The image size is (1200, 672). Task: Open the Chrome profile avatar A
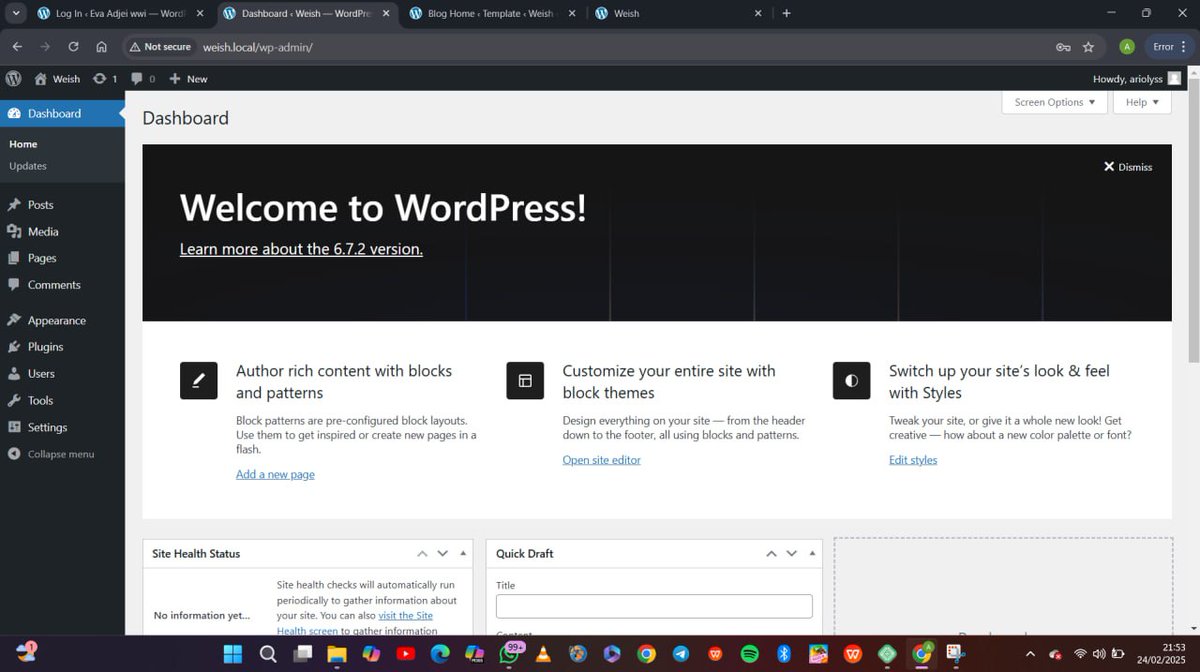pyautogui.click(x=1127, y=47)
